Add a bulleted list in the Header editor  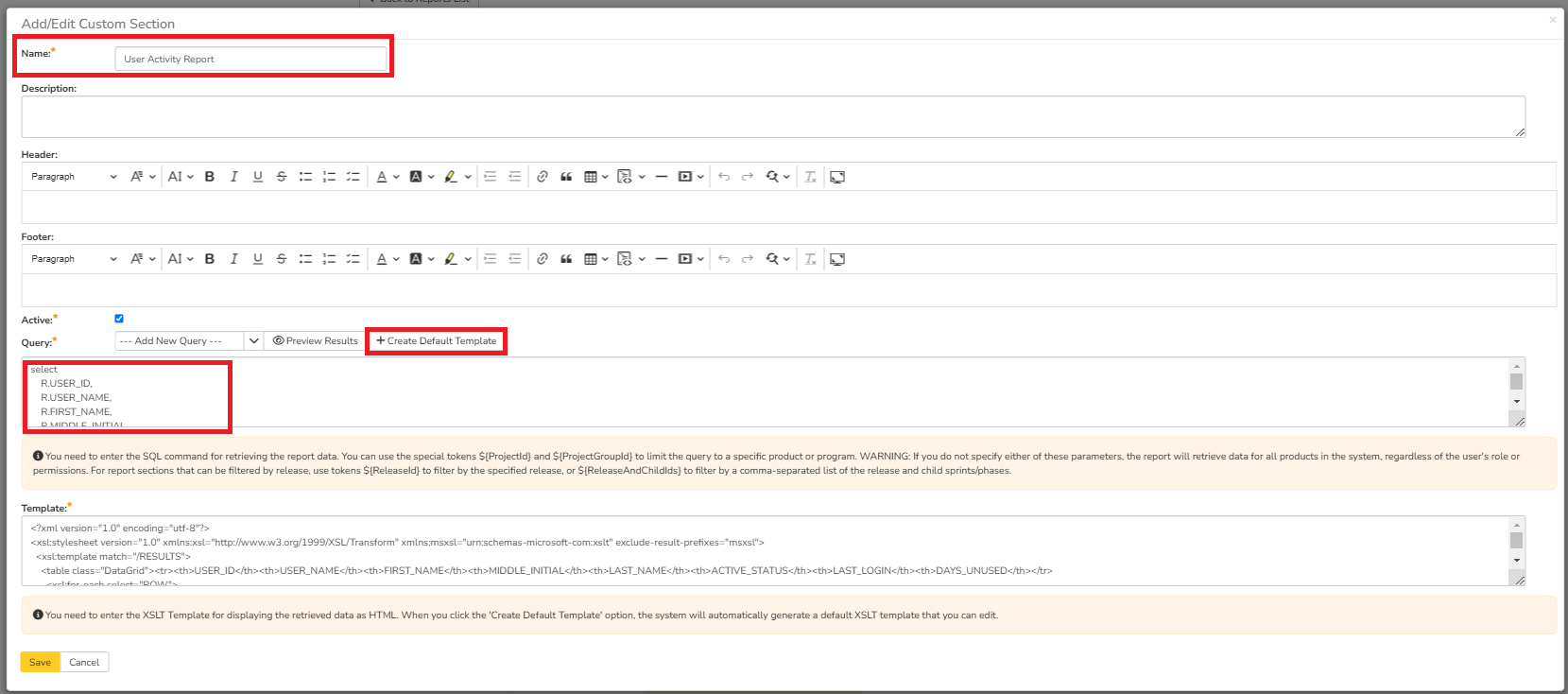click(x=305, y=177)
